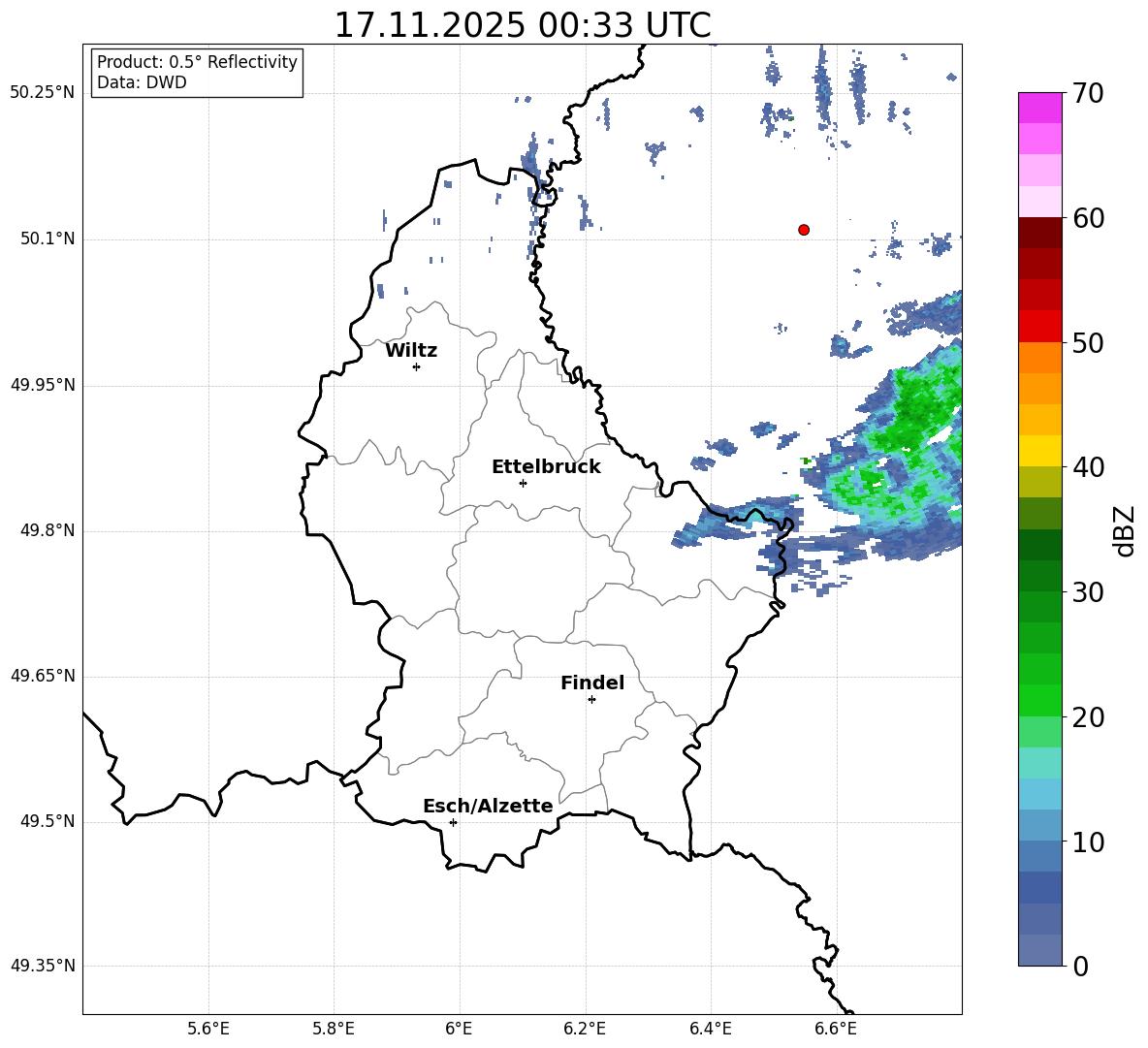1148x1048 pixels.
Task: Click the 49.35°N latitude label
Action: pyautogui.click(x=43, y=966)
